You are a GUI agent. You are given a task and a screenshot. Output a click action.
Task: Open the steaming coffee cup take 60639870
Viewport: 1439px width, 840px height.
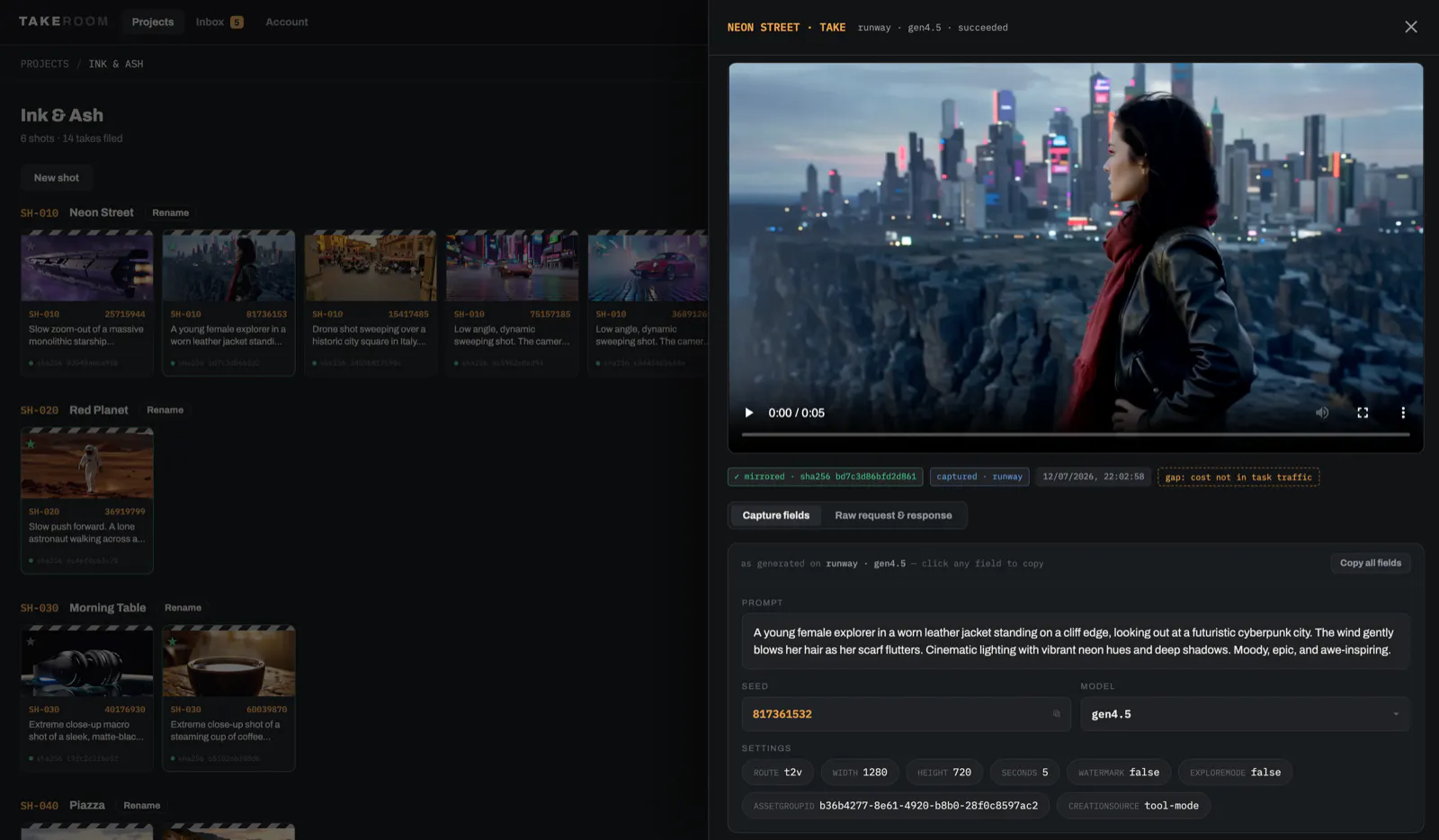[x=228, y=662]
